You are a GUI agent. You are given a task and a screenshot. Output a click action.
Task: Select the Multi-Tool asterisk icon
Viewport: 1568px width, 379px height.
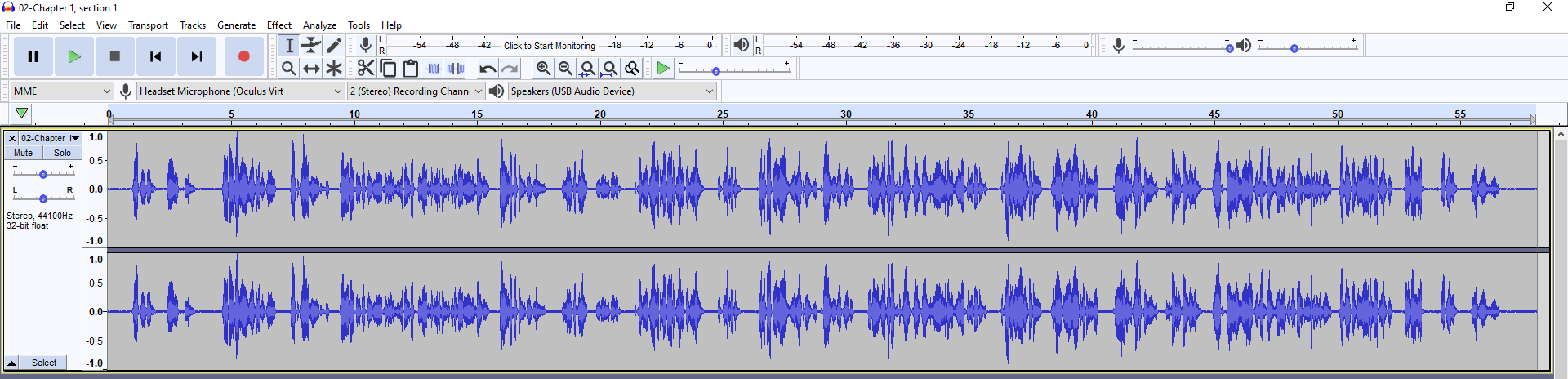click(333, 69)
